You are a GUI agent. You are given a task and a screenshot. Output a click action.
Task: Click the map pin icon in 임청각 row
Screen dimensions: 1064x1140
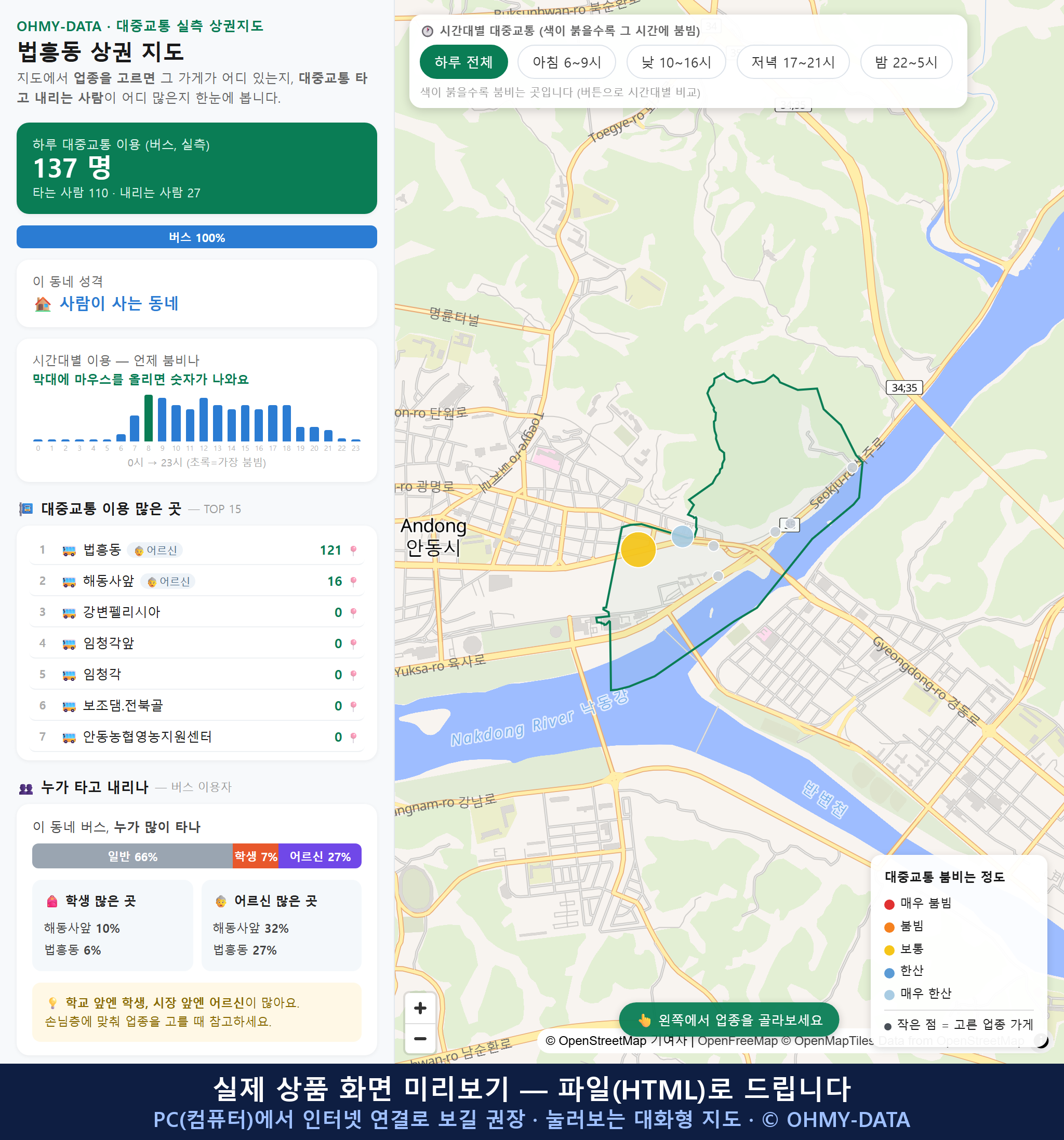point(353,674)
